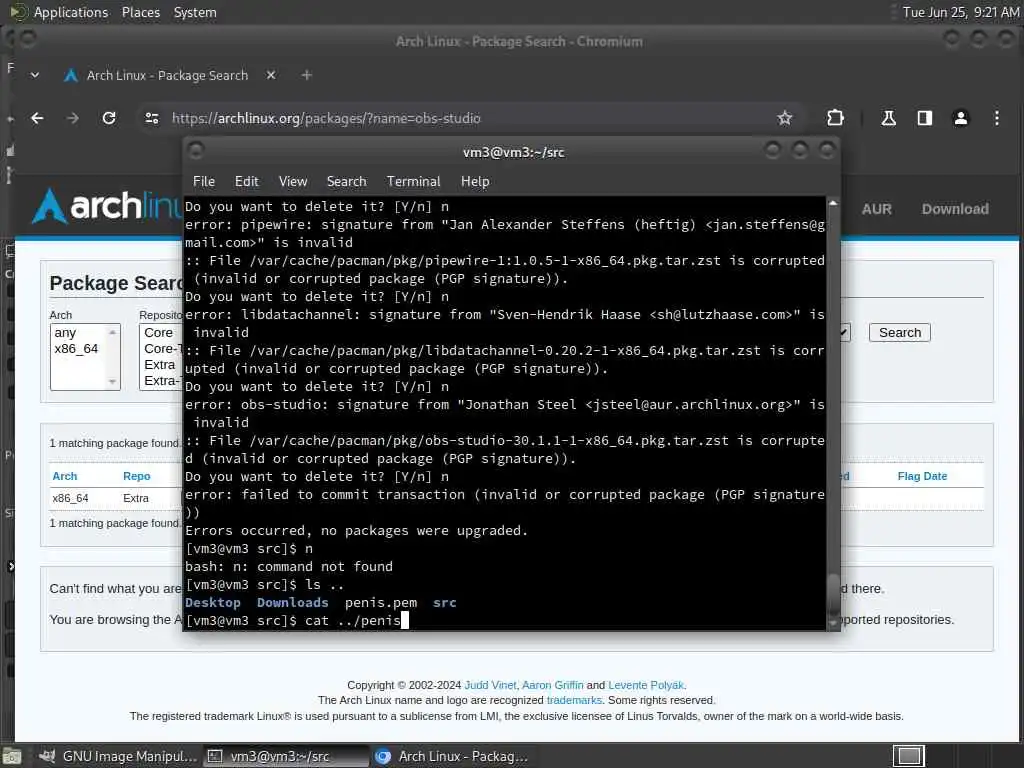The width and height of the screenshot is (1024, 768).
Task: Click 'Downloads' directory name in terminal output
Action: pos(293,603)
